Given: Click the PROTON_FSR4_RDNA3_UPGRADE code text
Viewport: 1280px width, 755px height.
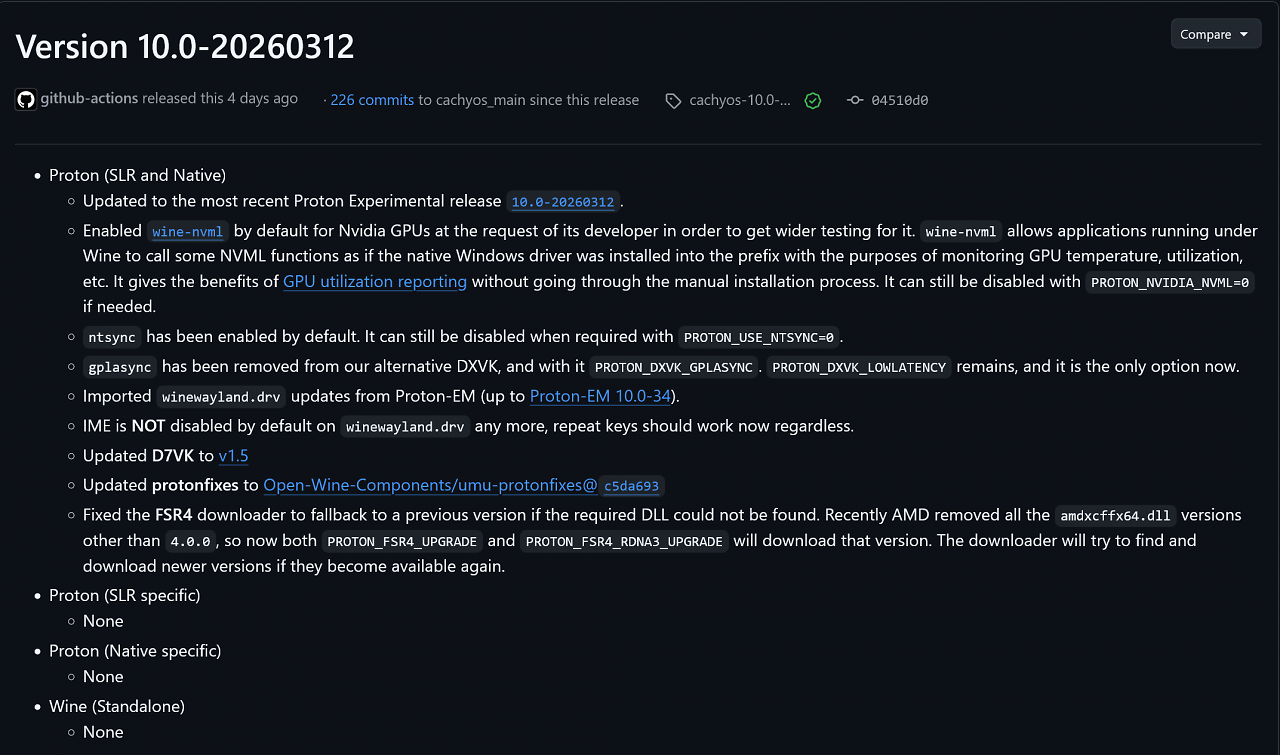Looking at the screenshot, I should point(624,541).
